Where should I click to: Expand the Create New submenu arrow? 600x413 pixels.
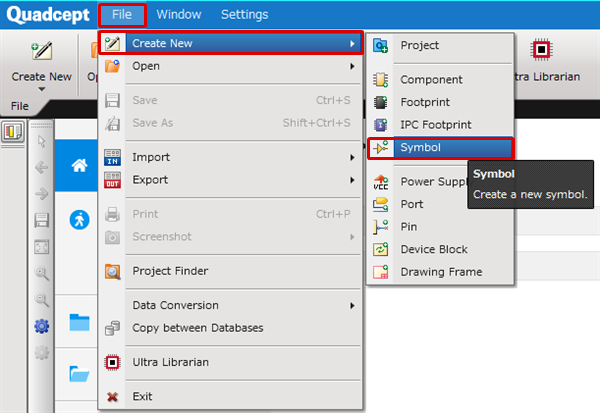[x=352, y=44]
